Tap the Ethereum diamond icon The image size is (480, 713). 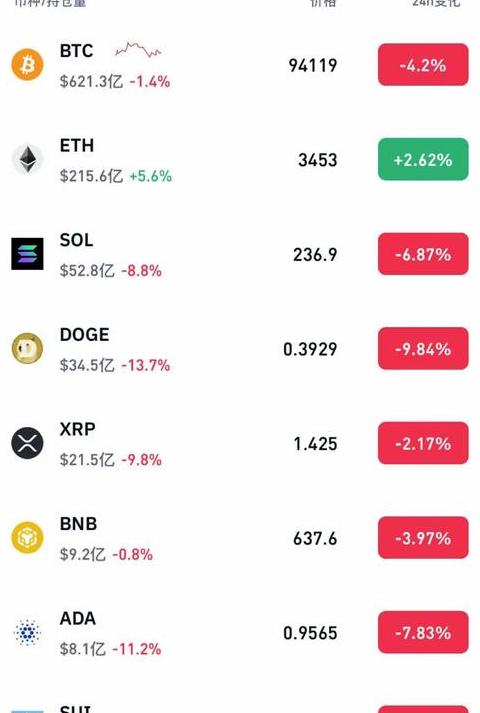[x=27, y=159]
